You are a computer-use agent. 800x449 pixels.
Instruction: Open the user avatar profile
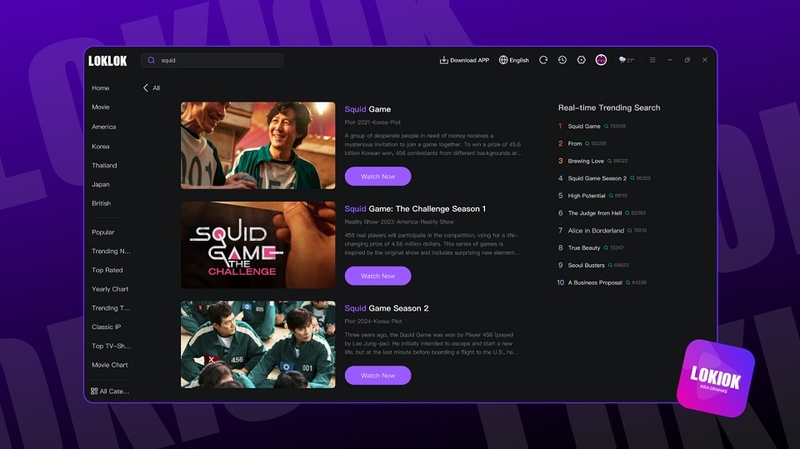601,60
